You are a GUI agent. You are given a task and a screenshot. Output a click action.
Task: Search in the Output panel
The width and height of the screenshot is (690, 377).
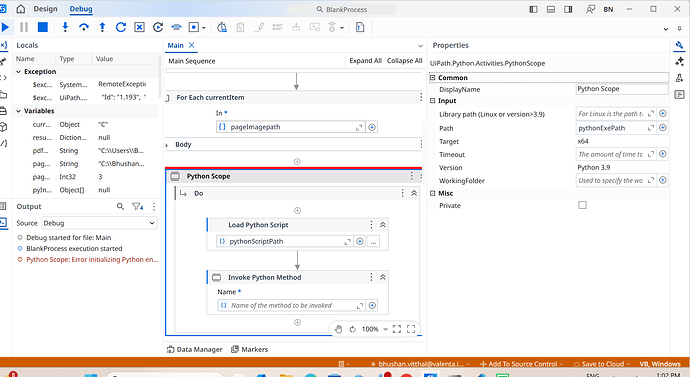(120, 206)
